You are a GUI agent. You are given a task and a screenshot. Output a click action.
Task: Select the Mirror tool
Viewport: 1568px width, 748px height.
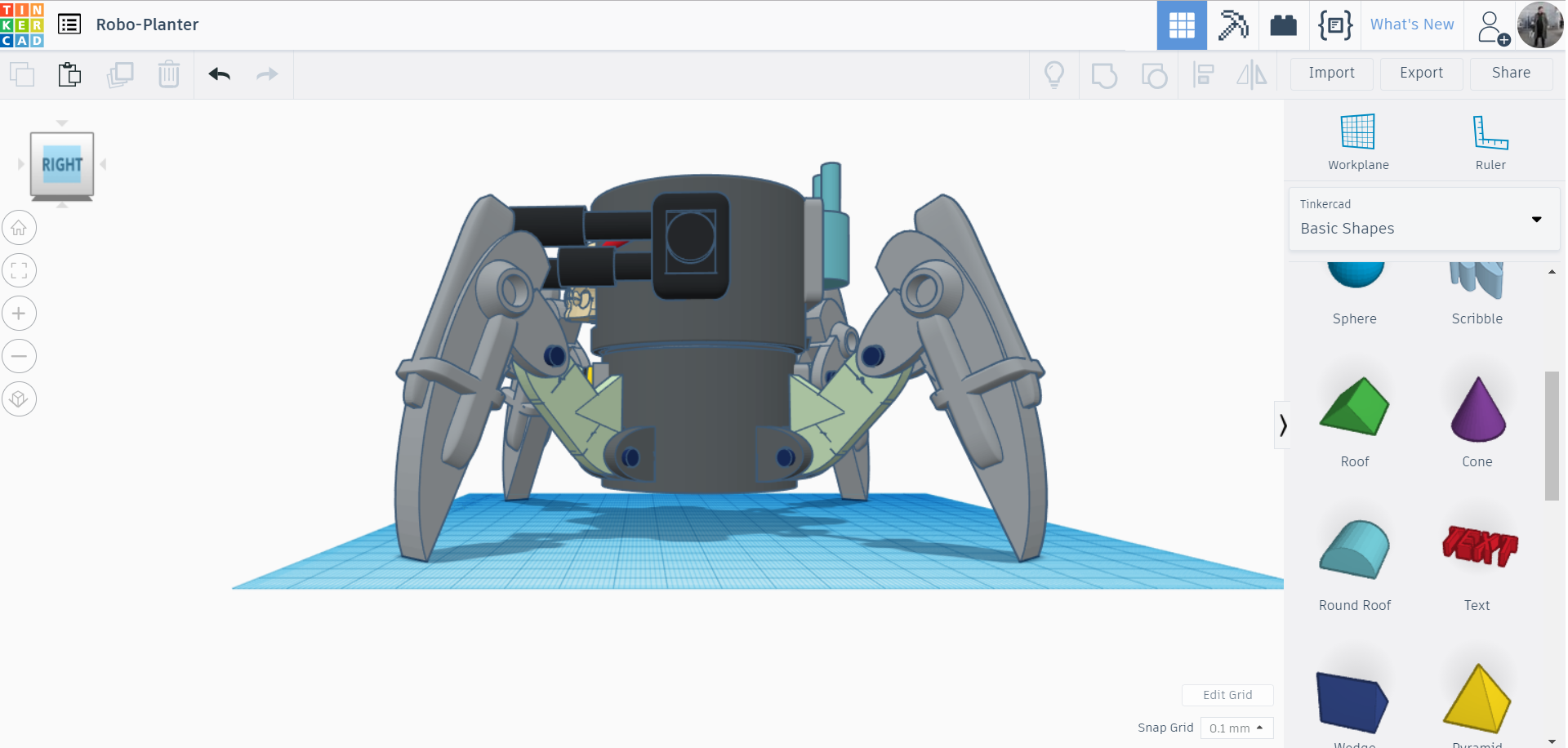point(1251,75)
